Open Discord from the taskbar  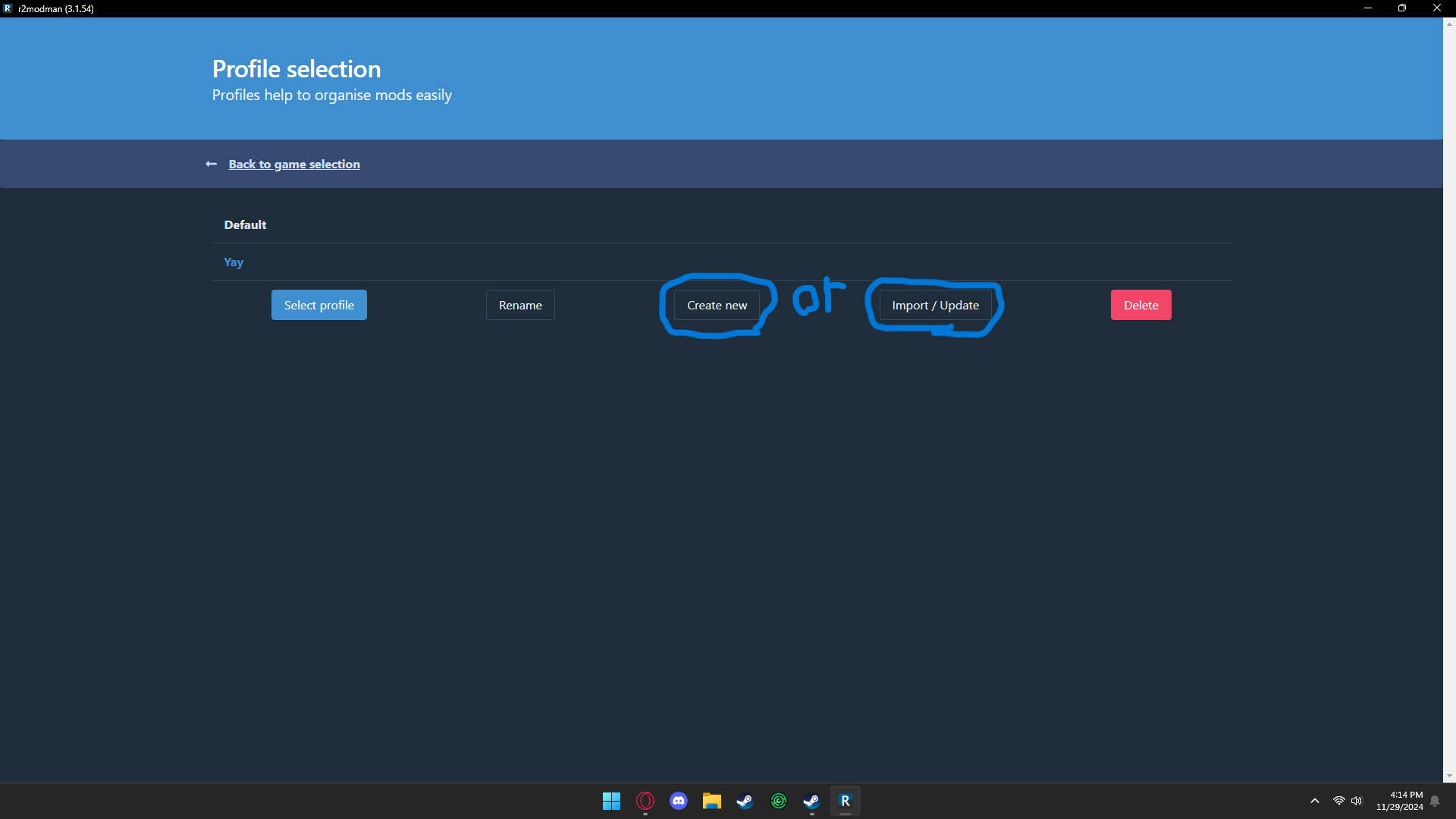click(x=679, y=801)
